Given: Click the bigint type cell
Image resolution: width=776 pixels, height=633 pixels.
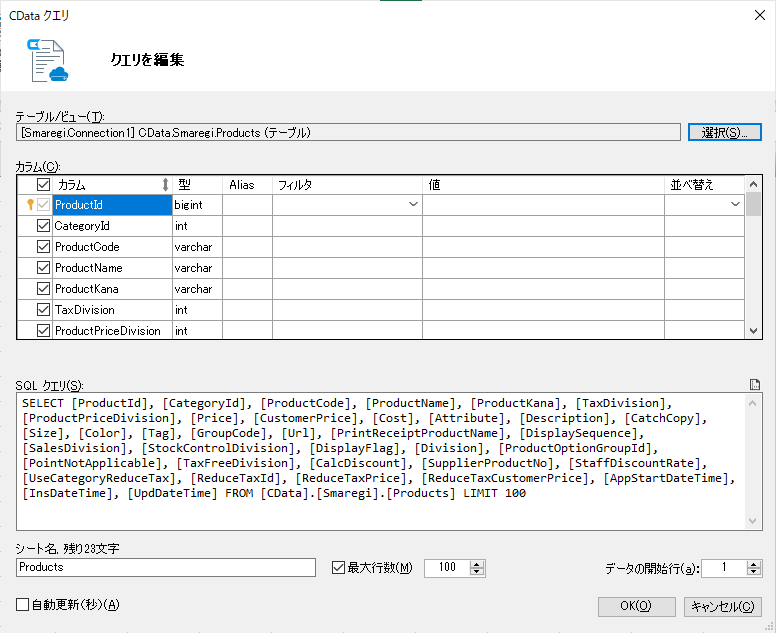Looking at the screenshot, I should coord(197,204).
